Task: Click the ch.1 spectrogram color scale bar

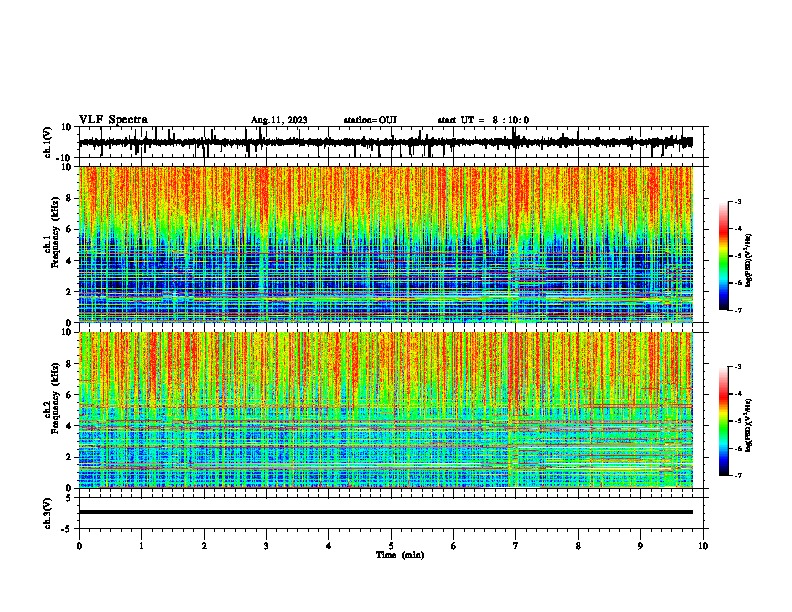Action: pyautogui.click(x=724, y=256)
